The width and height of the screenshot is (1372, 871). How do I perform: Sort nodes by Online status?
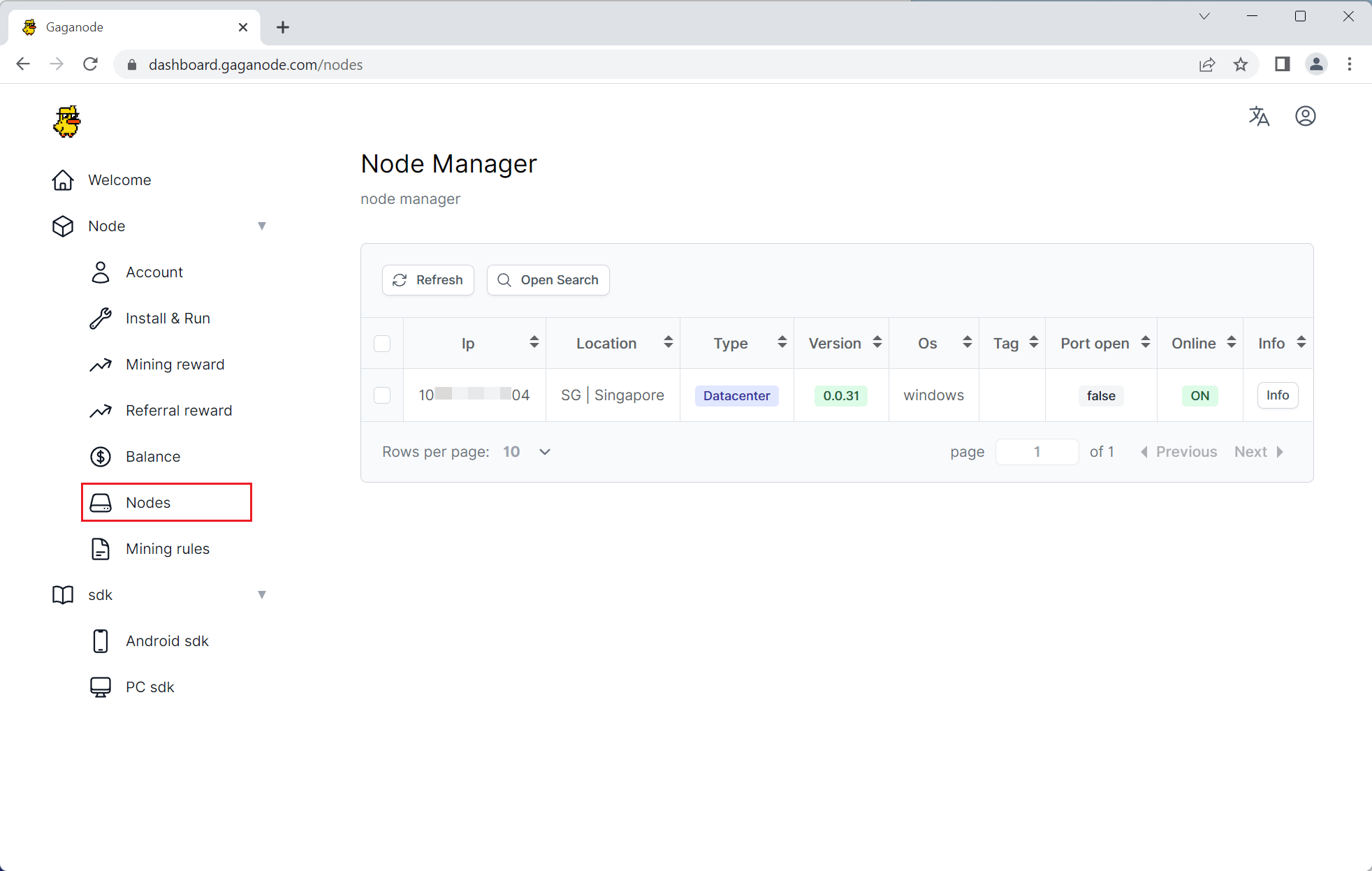coord(1231,342)
